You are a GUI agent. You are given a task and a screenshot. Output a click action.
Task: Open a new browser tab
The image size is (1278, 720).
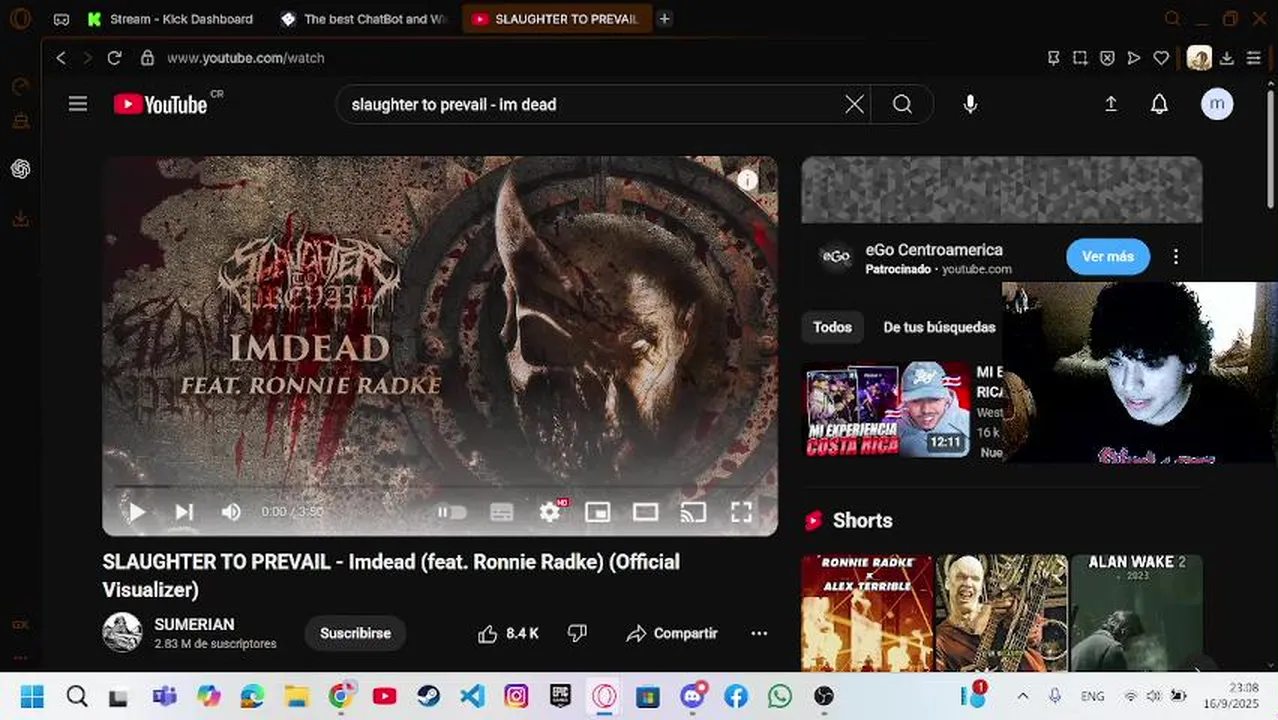(x=664, y=19)
